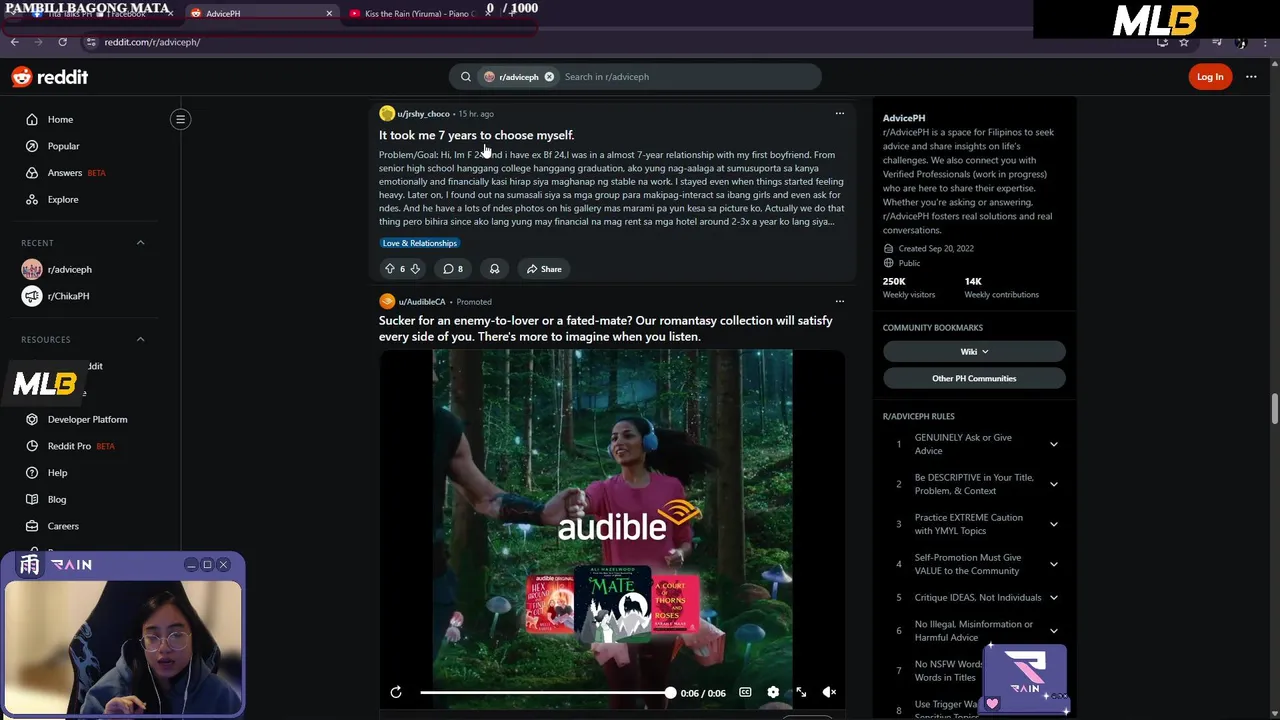This screenshot has height=720, width=1280.
Task: Open the Wiki dropdown
Action: 974,352
